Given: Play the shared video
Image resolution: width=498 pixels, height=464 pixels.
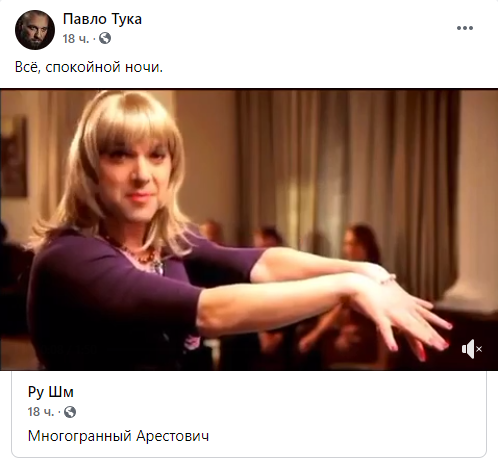Looking at the screenshot, I should click(x=249, y=230).
